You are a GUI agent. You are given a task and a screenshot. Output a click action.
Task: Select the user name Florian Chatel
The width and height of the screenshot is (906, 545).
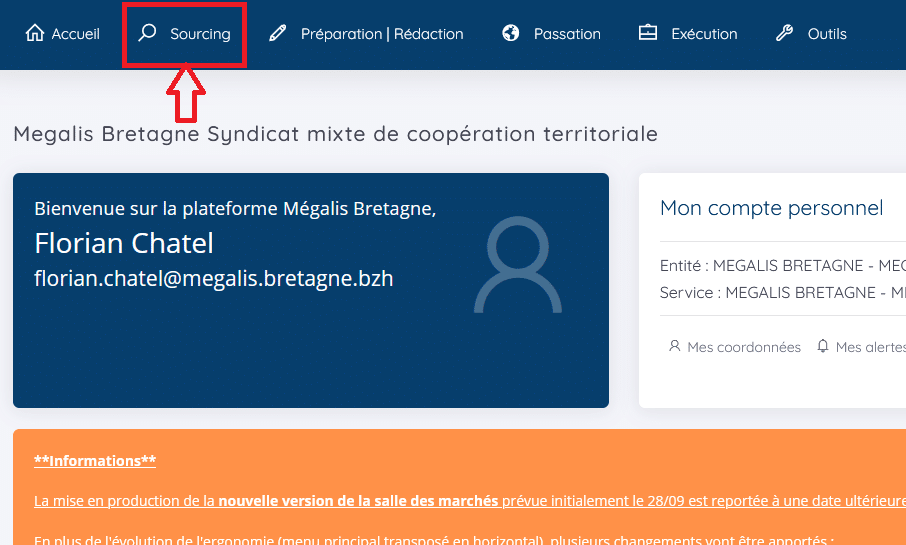pos(124,243)
